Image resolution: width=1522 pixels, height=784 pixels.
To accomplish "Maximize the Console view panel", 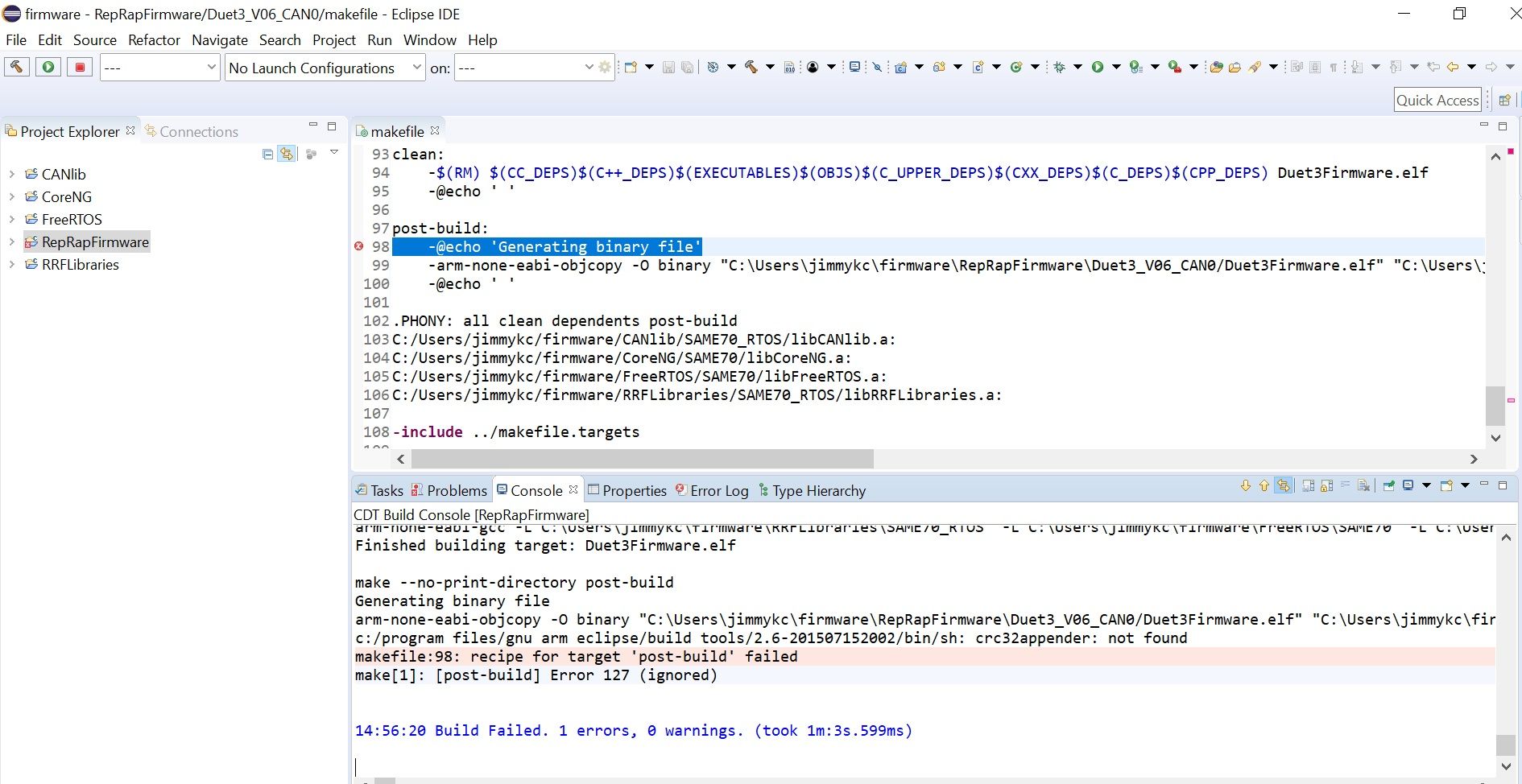I will [x=1503, y=485].
